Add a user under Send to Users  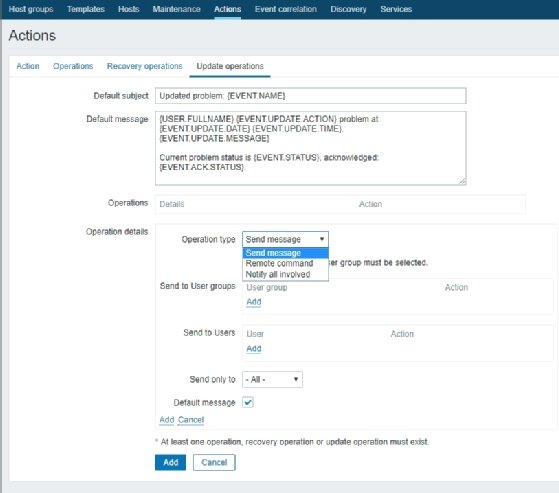pos(254,349)
